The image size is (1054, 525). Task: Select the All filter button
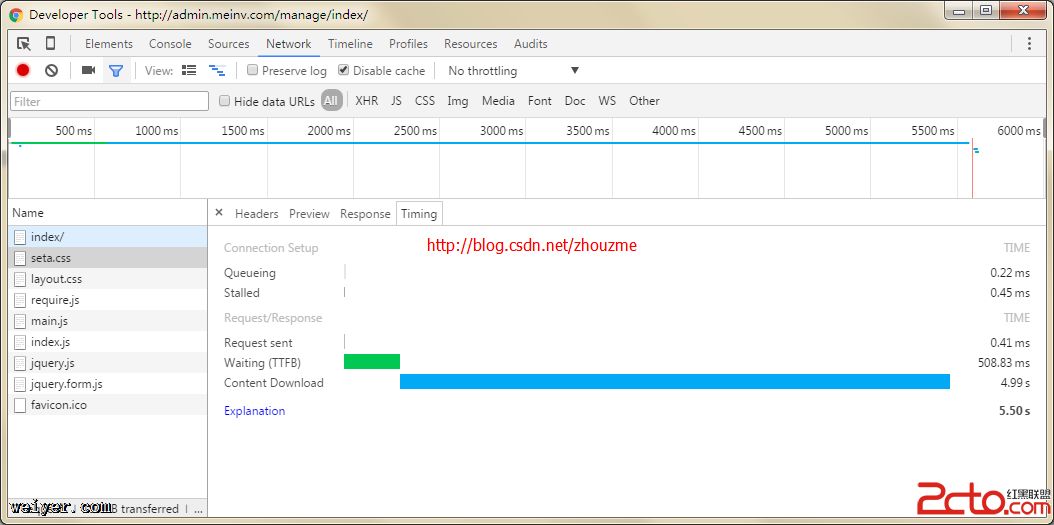click(331, 101)
